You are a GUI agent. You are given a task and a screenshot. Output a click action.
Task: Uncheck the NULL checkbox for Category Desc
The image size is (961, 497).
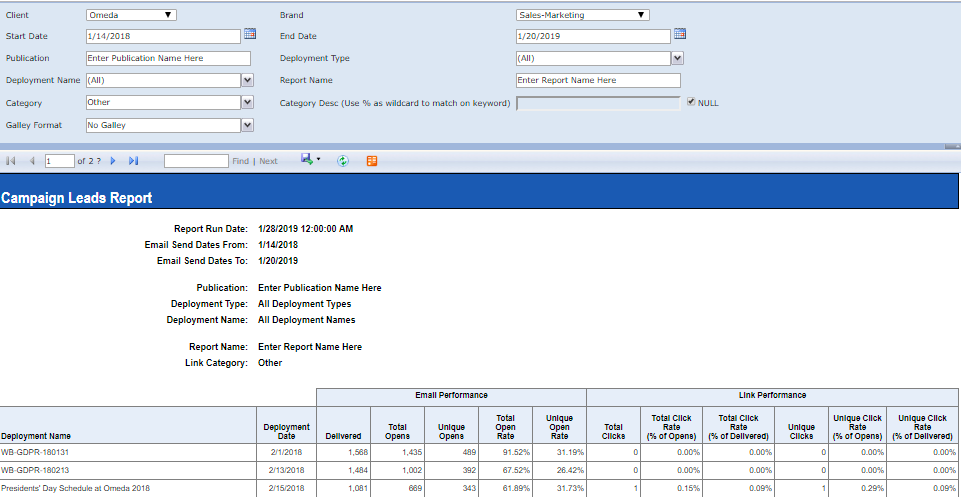pos(691,103)
